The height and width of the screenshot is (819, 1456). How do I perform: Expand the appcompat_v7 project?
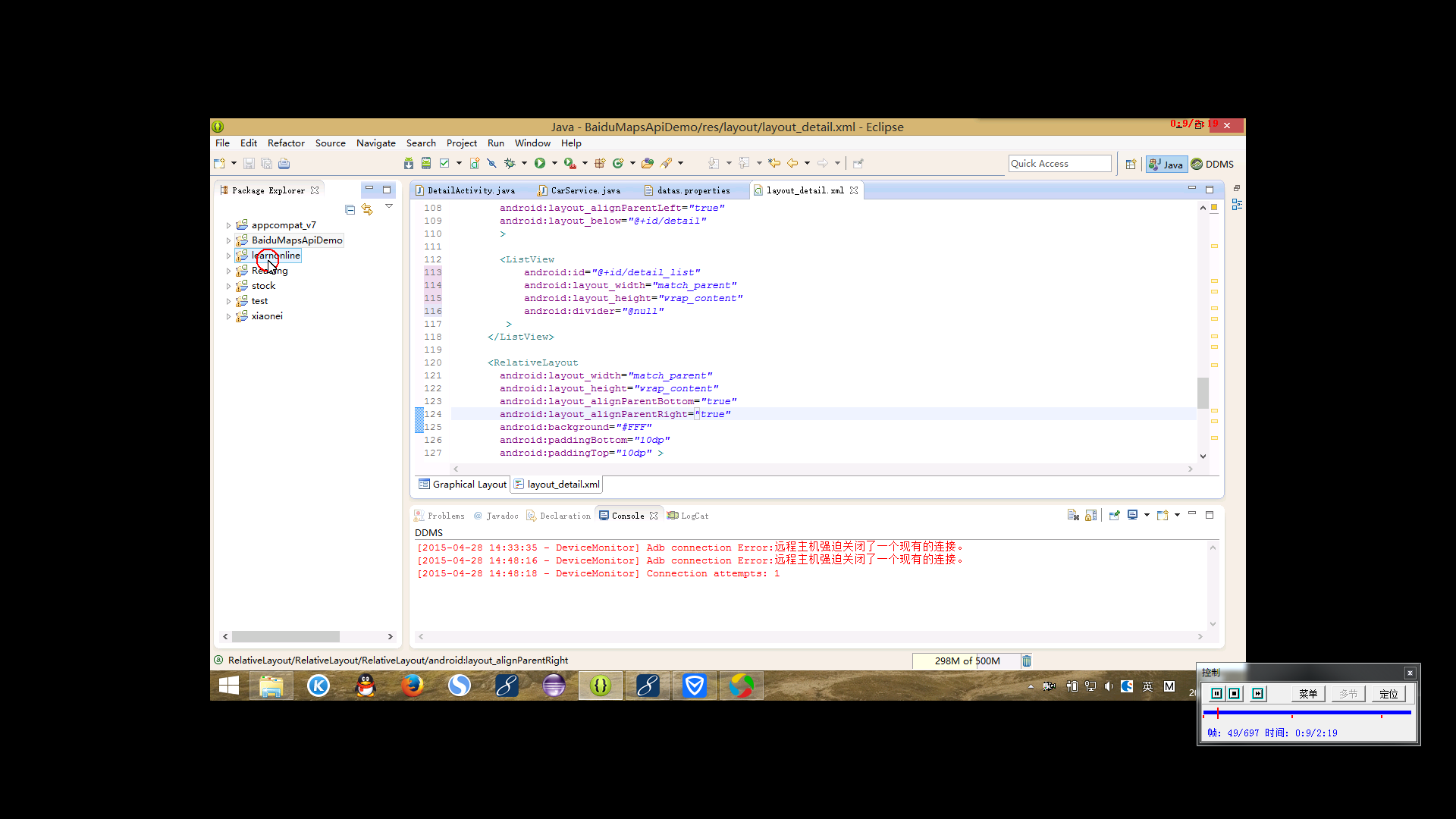tap(228, 225)
